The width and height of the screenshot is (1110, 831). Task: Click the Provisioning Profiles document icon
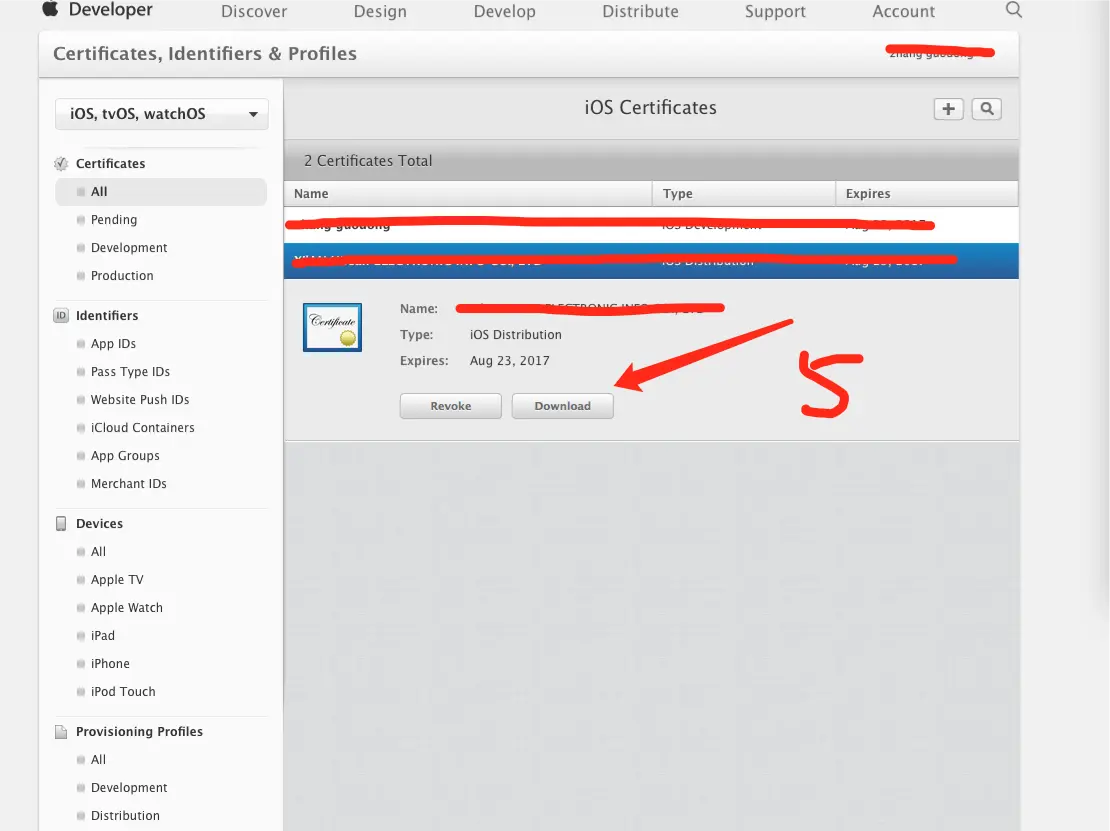click(x=61, y=731)
